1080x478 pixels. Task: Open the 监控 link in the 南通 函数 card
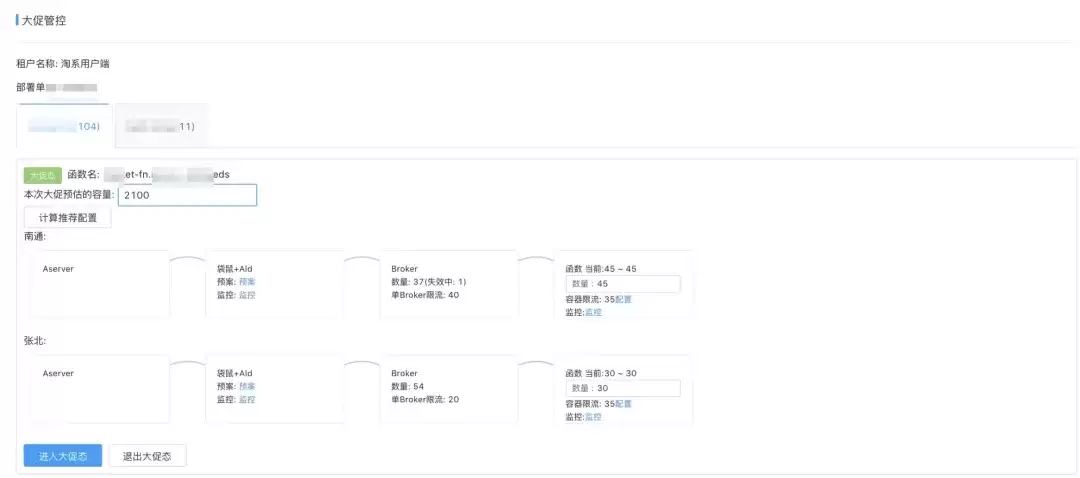pos(593,312)
